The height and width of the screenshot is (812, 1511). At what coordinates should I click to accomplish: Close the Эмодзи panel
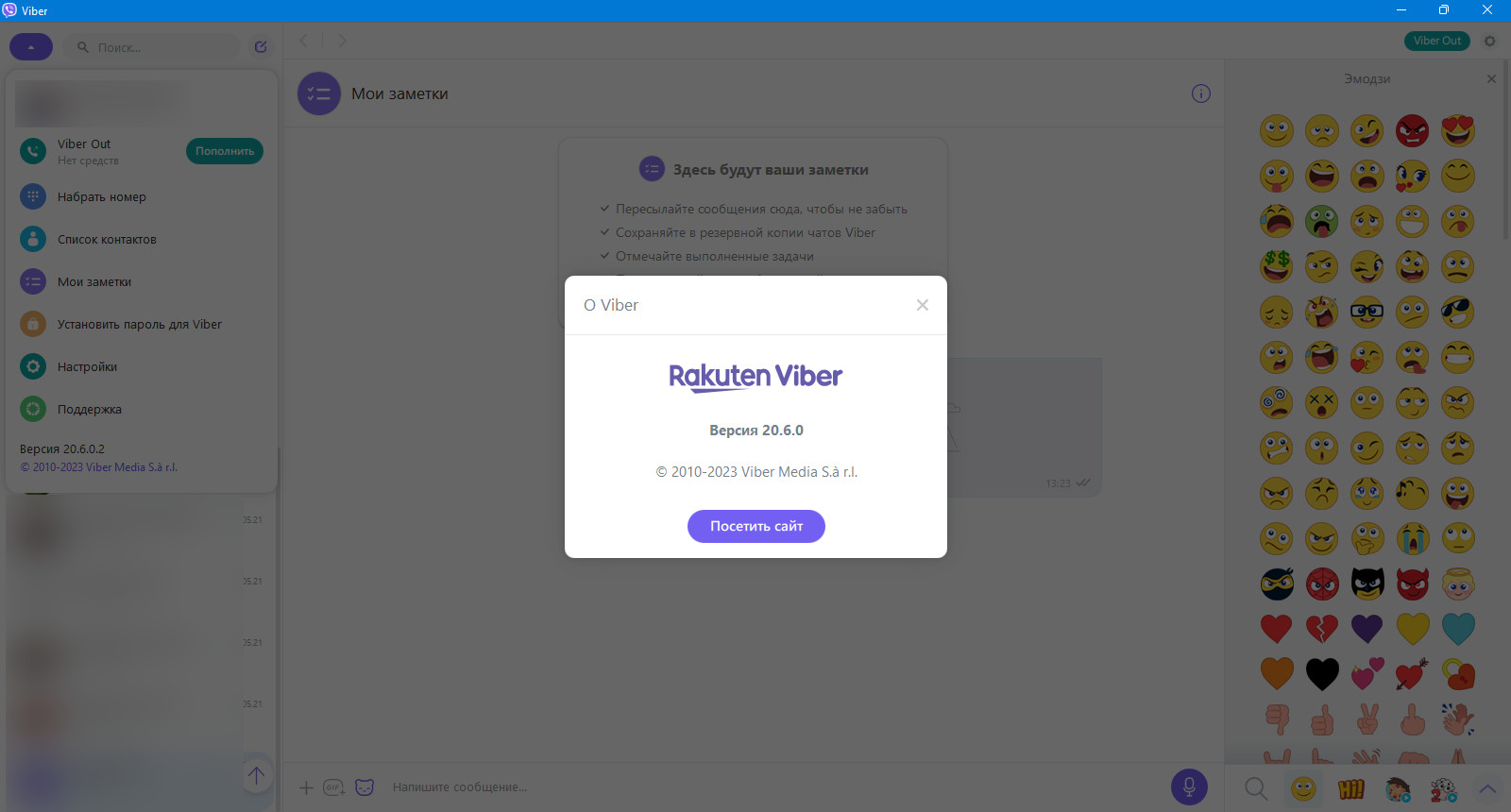(x=1491, y=79)
